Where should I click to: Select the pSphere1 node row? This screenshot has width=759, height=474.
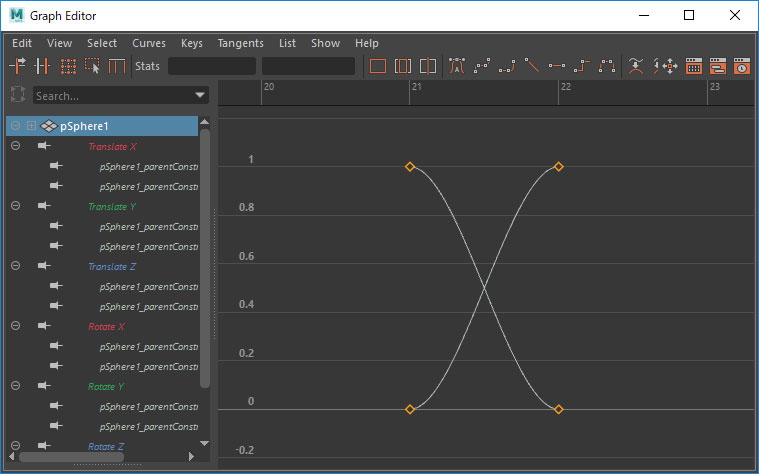tap(102, 126)
